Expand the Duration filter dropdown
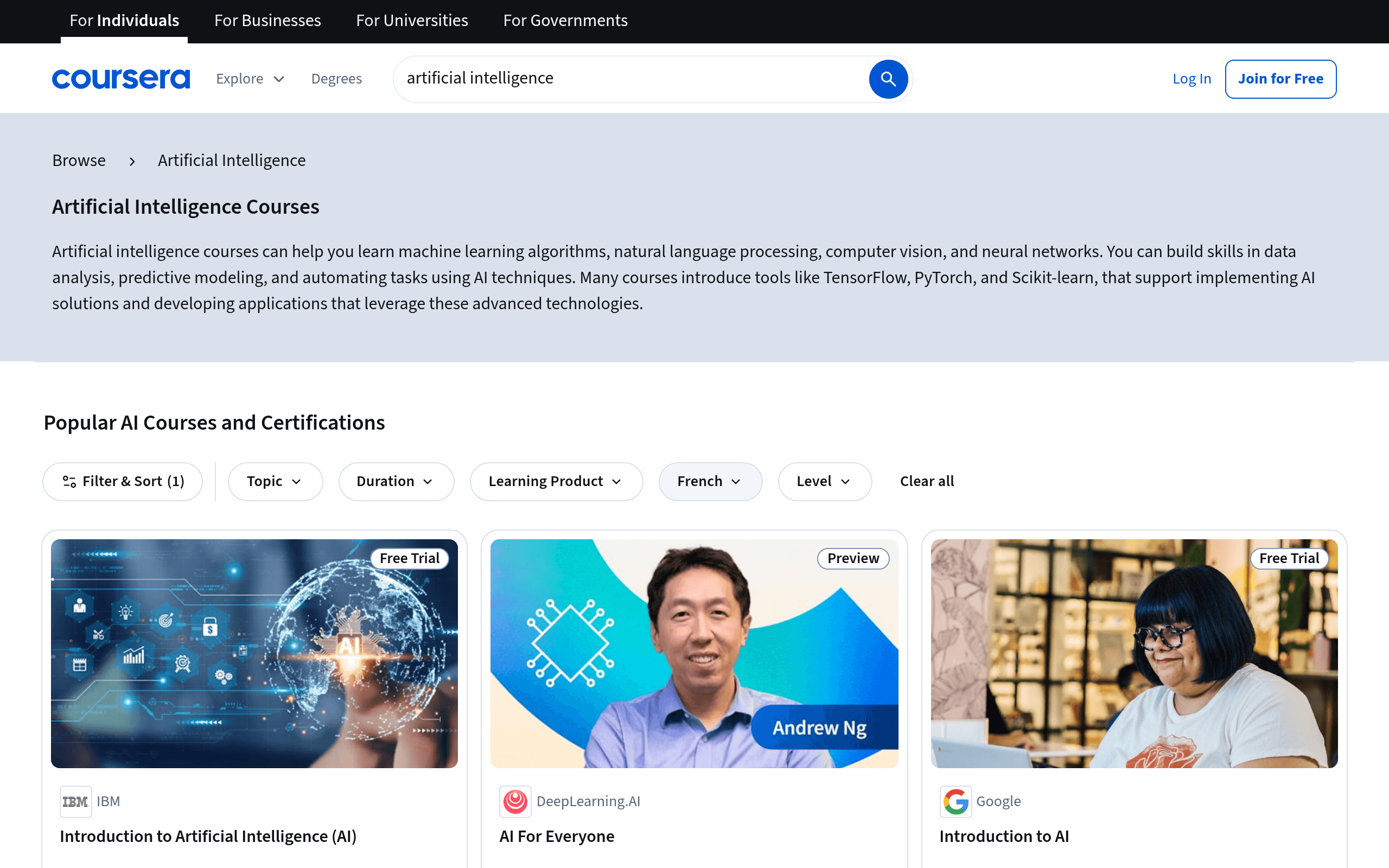Screen dimensions: 1389x868 click(396, 481)
